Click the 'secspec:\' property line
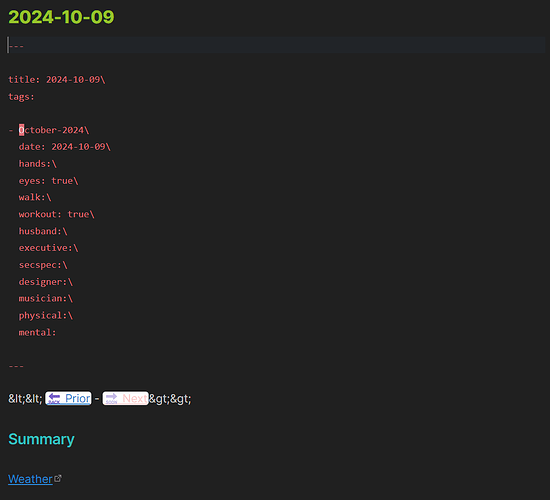Viewport: 550px width, 500px height. [x=43, y=265]
